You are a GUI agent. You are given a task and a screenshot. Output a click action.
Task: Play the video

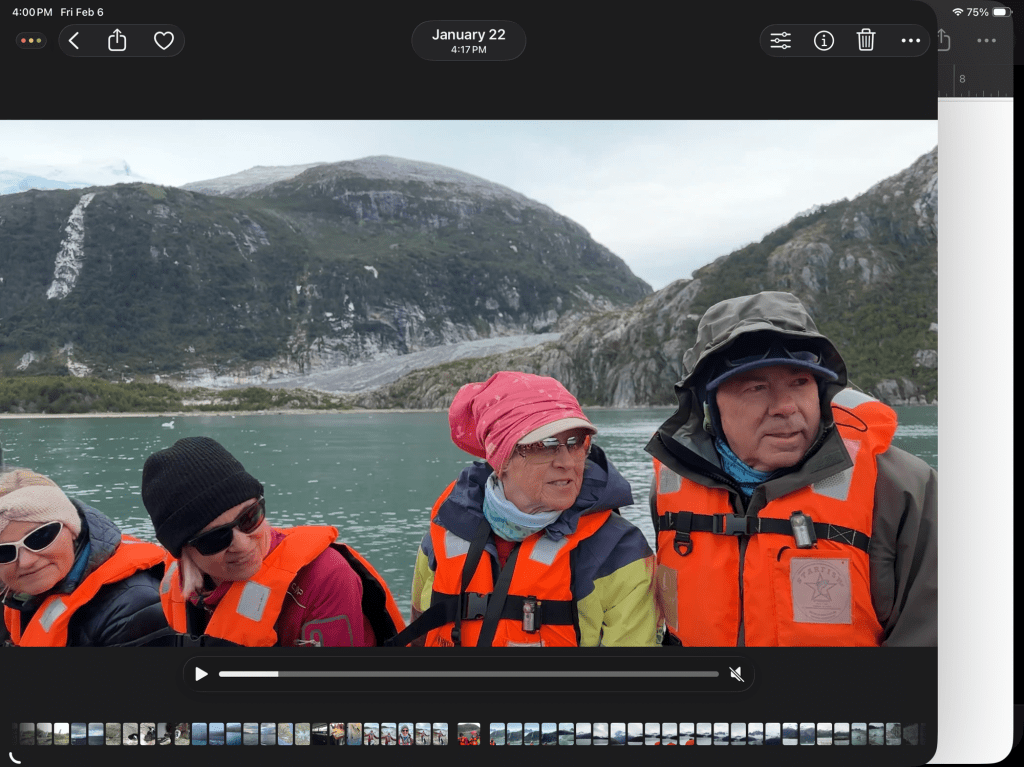click(x=201, y=674)
